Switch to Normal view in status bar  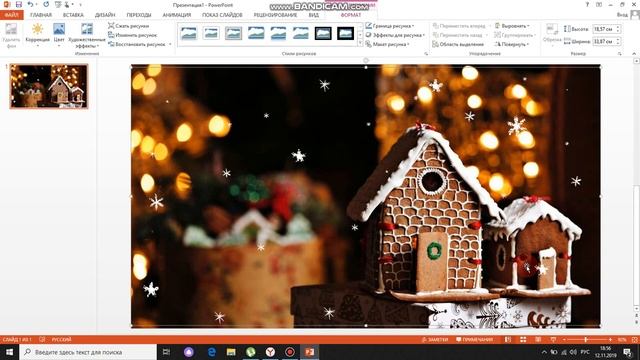click(508, 340)
